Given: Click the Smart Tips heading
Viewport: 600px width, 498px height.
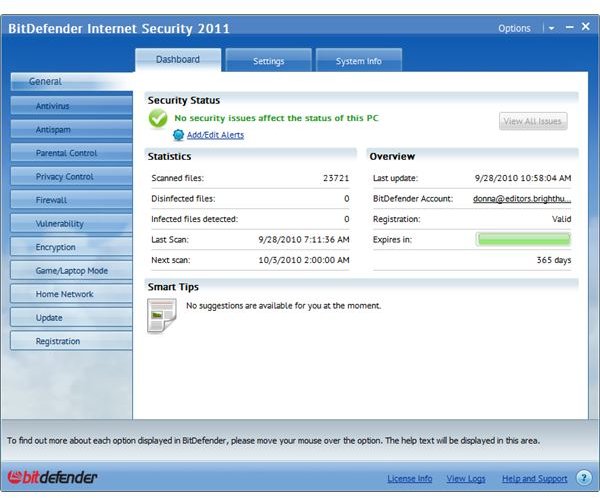Looking at the screenshot, I should pos(173,287).
